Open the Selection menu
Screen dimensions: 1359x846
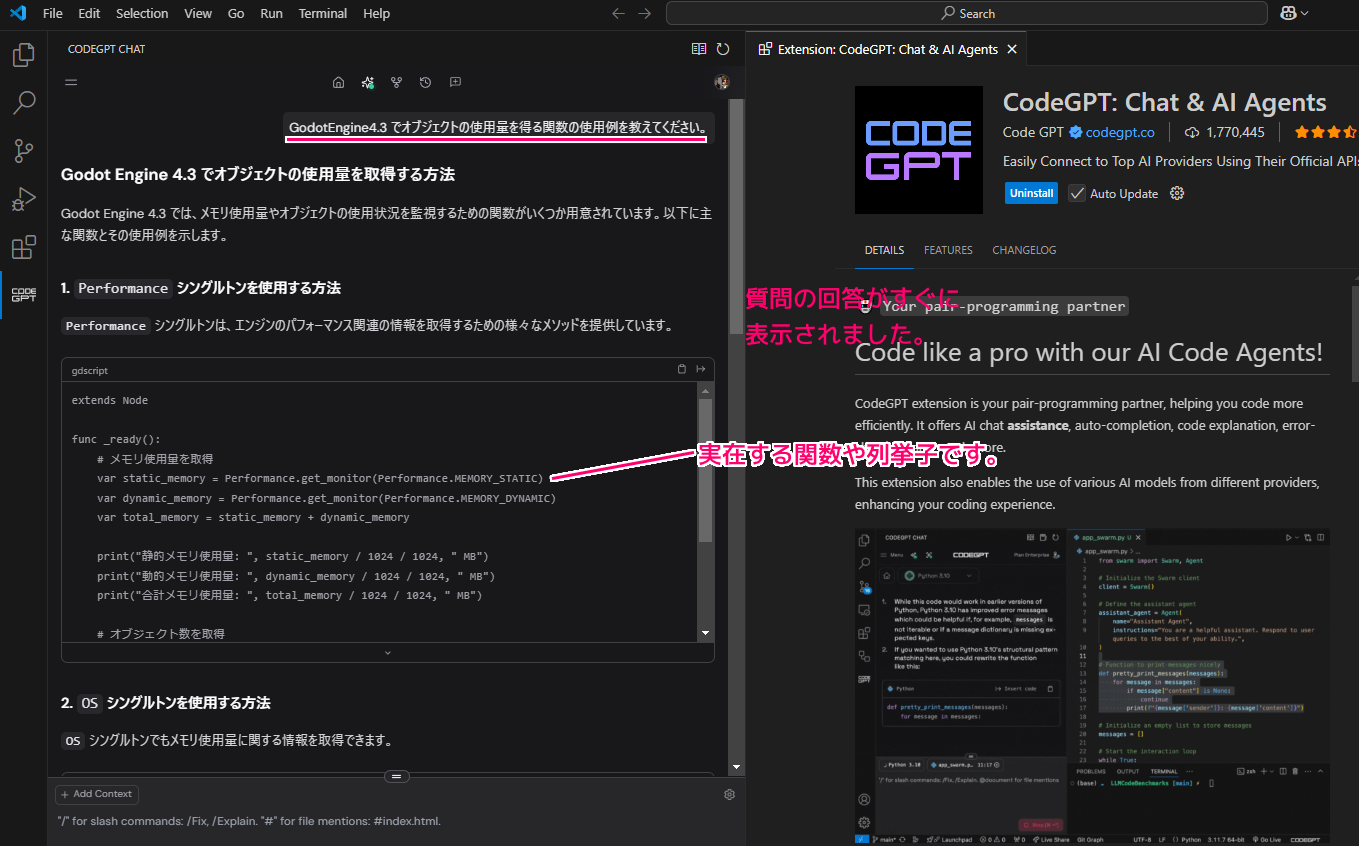[142, 13]
